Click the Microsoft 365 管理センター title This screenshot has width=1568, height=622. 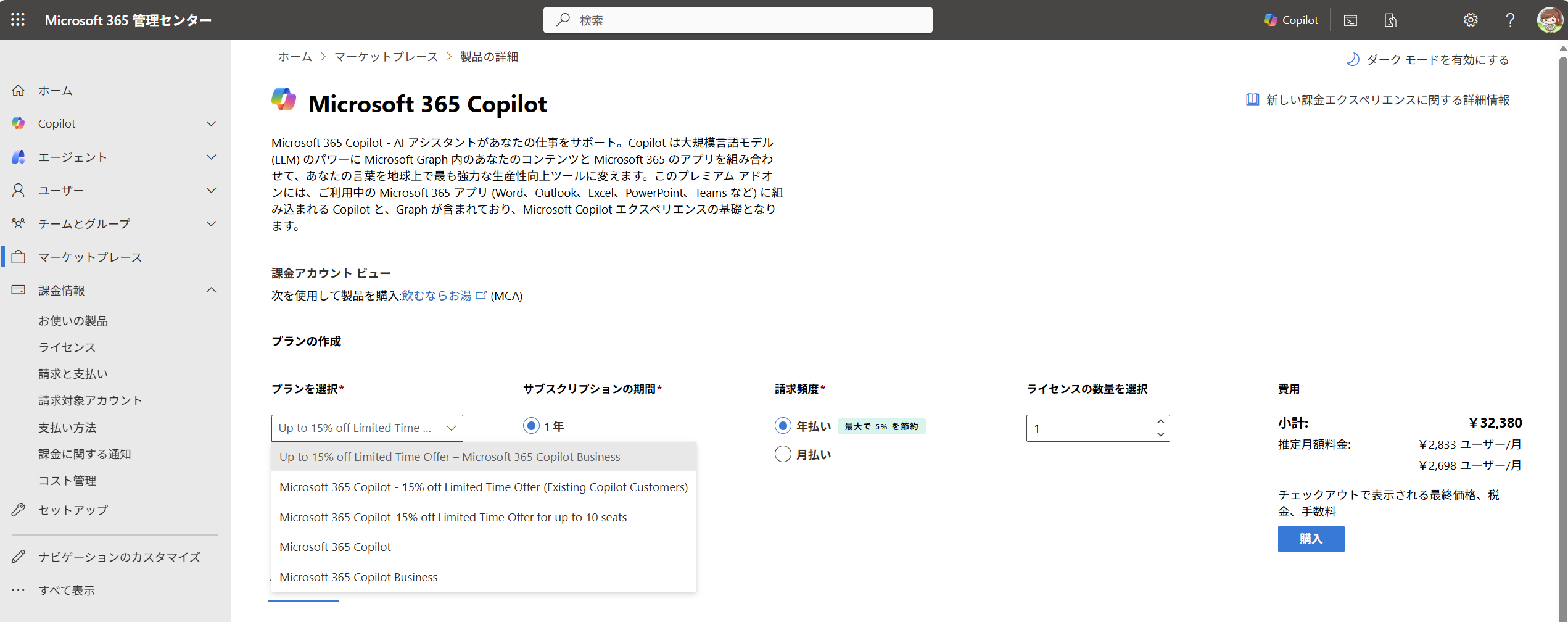pos(128,20)
